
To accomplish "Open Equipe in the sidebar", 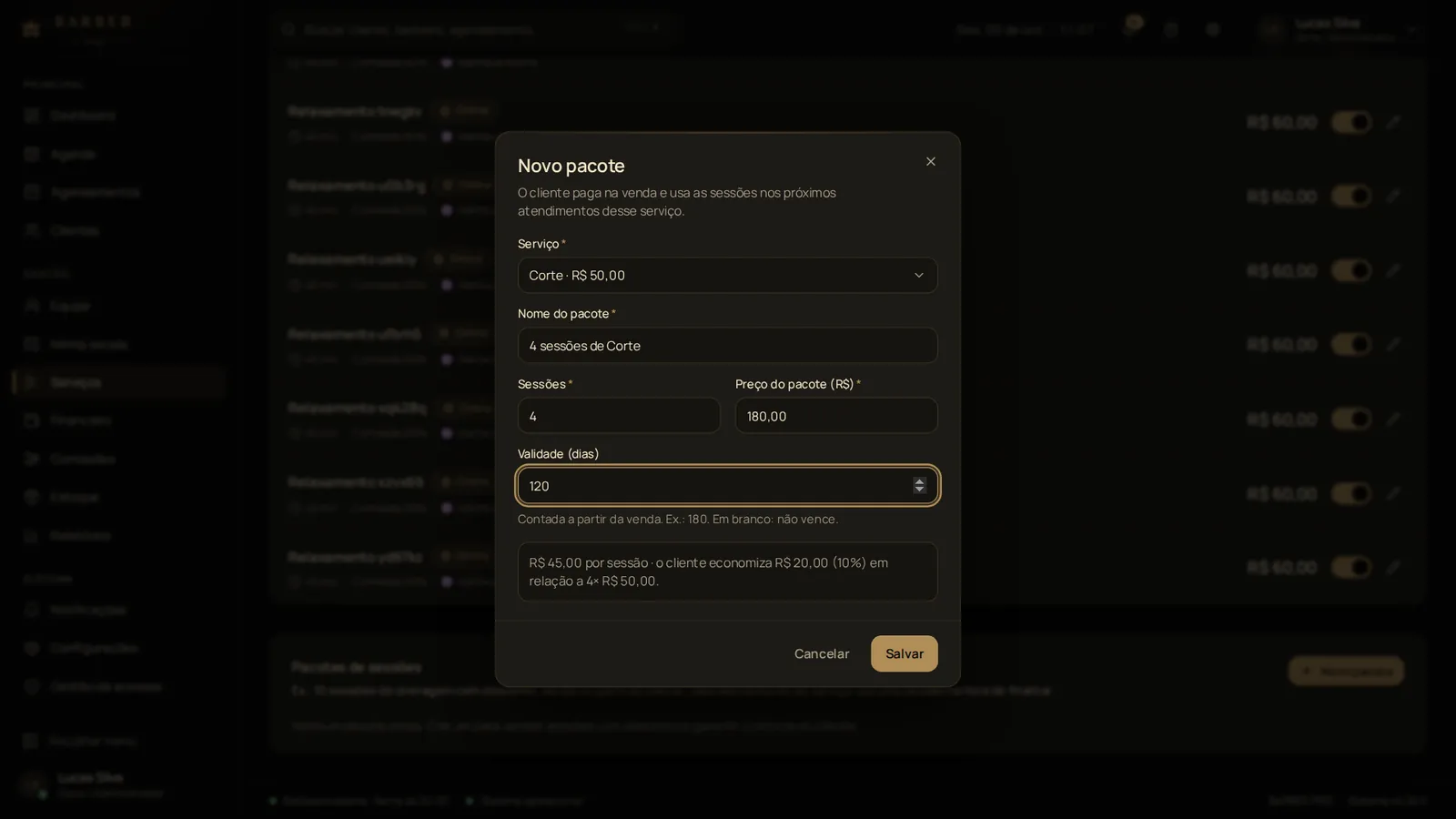I will click(118, 306).
